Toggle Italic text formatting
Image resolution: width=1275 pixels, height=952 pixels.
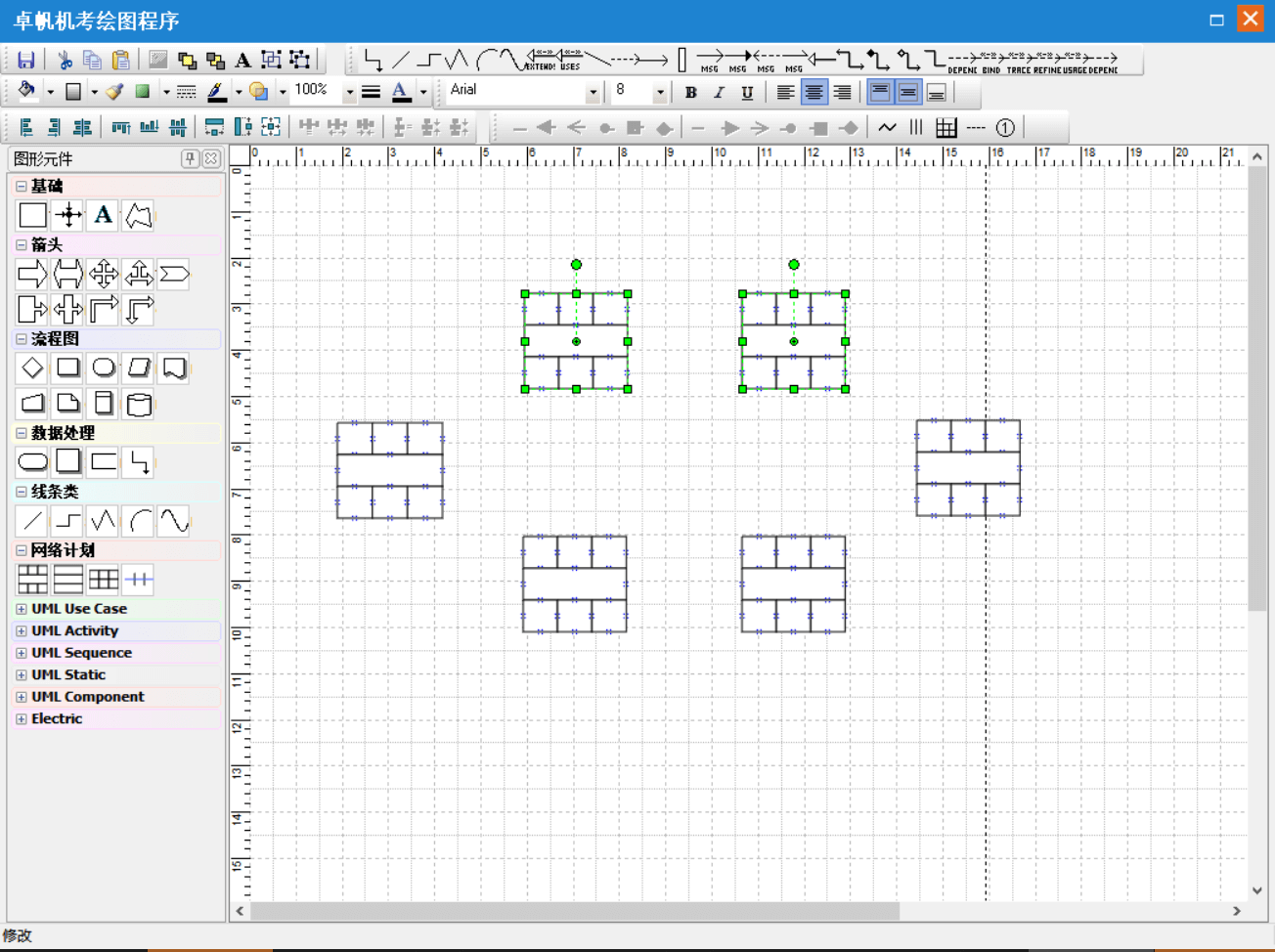point(719,93)
